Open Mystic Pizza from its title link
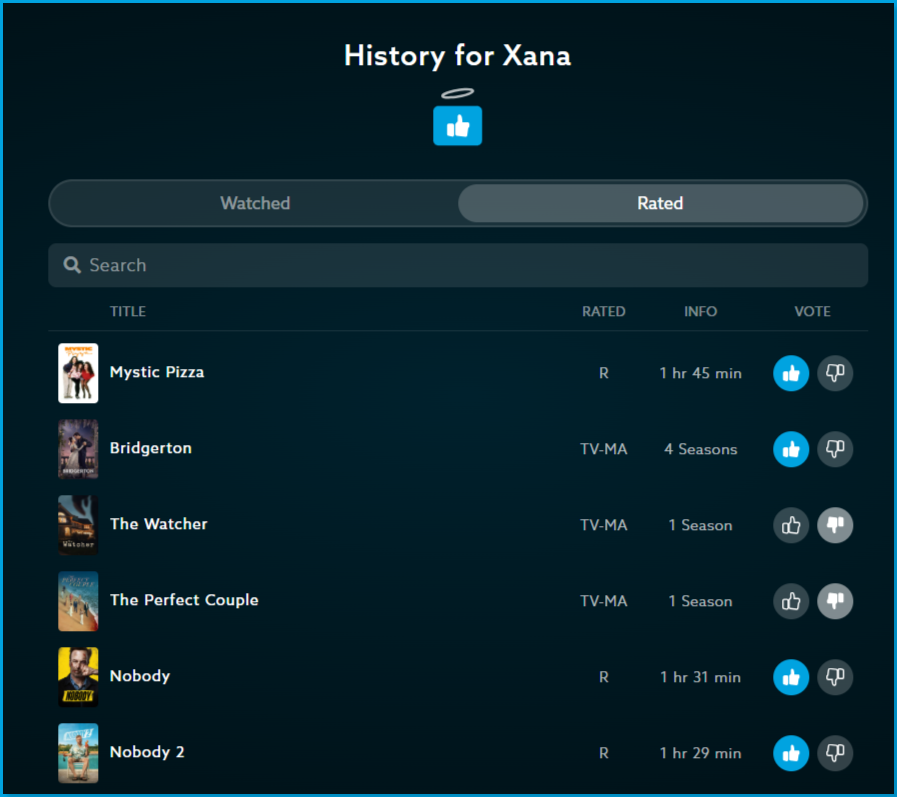 point(156,372)
